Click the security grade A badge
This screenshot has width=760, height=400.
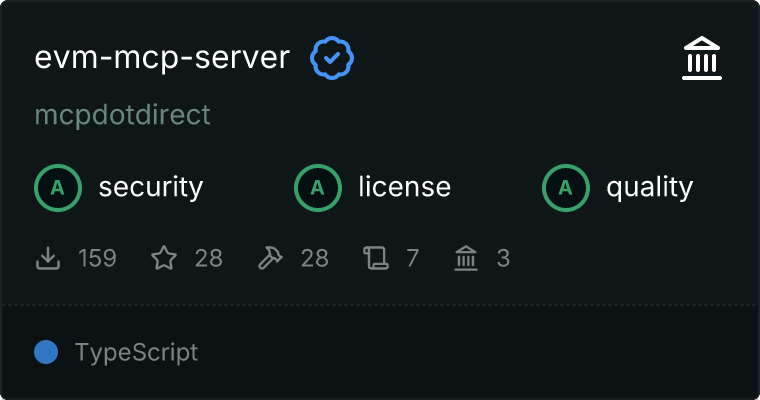click(x=58, y=187)
